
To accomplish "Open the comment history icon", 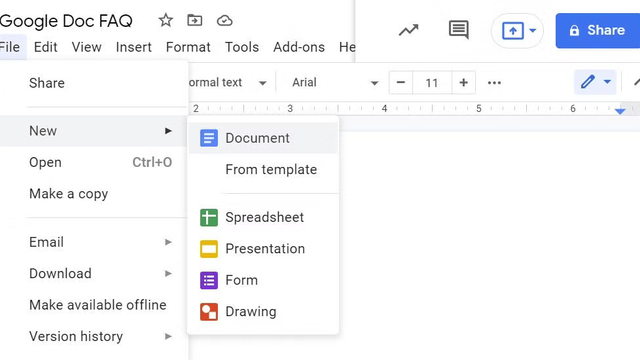I will [459, 30].
